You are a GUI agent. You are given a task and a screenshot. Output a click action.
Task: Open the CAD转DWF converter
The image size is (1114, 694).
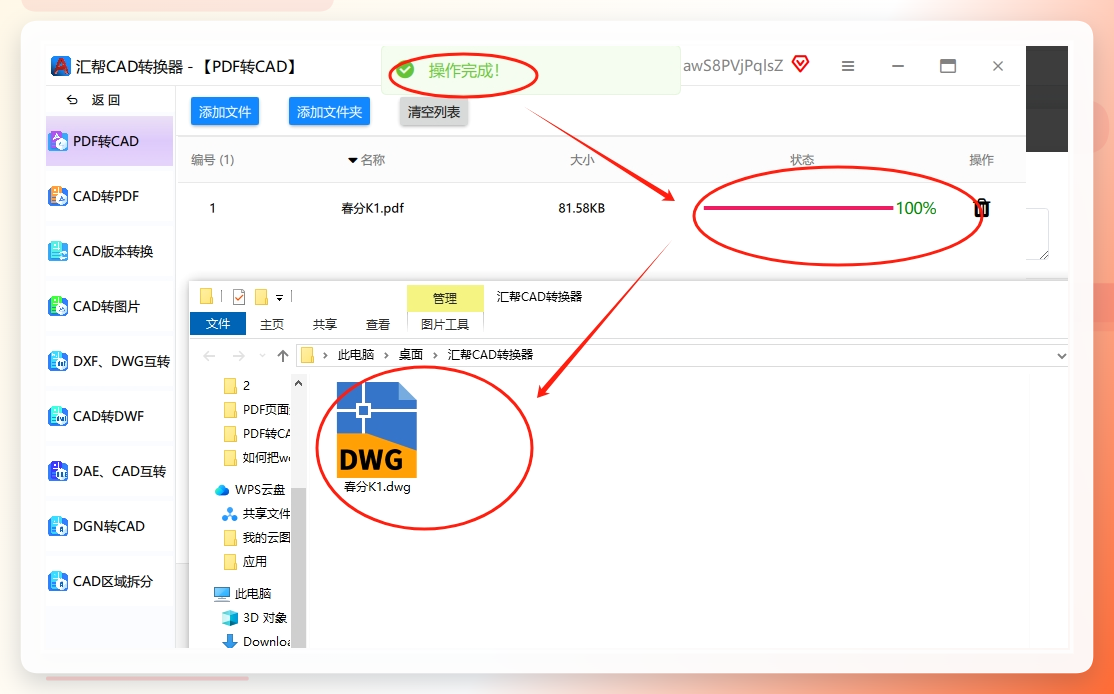[109, 416]
